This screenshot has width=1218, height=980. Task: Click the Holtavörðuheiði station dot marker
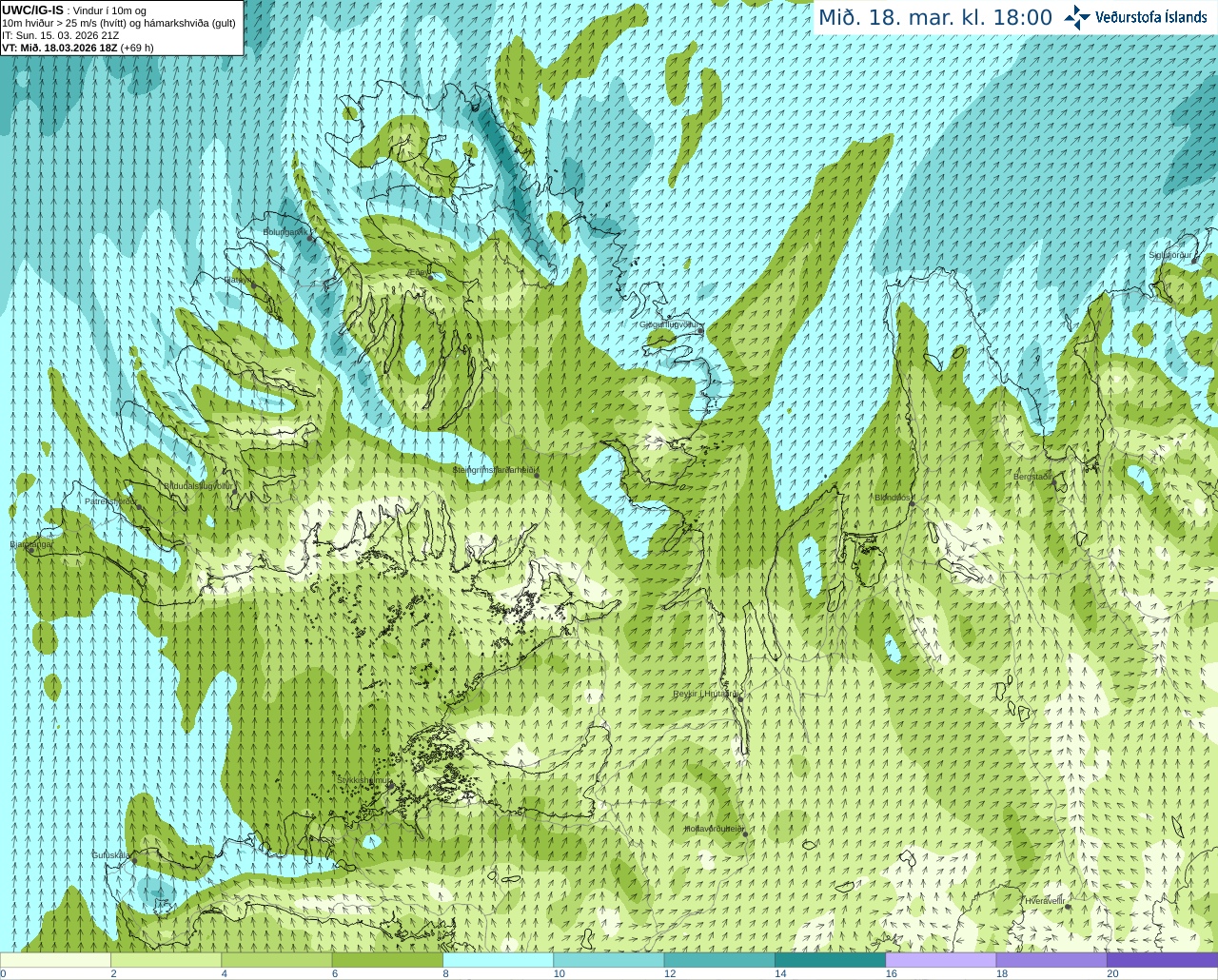[x=745, y=834]
